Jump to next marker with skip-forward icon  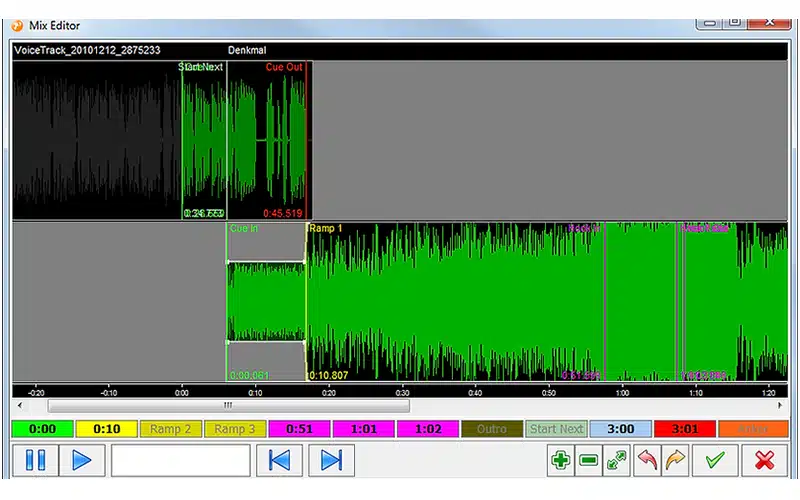coord(331,460)
